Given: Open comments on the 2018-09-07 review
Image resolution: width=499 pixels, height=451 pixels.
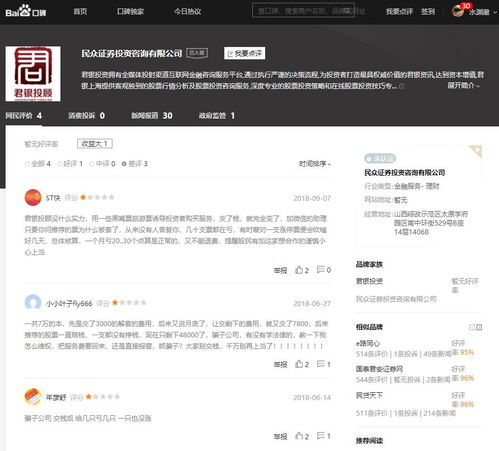Looking at the screenshot, I should coord(324,270).
